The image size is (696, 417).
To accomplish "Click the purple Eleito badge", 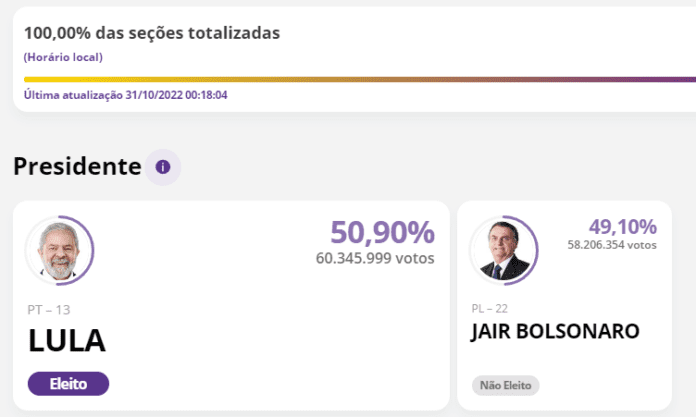I will point(68,383).
